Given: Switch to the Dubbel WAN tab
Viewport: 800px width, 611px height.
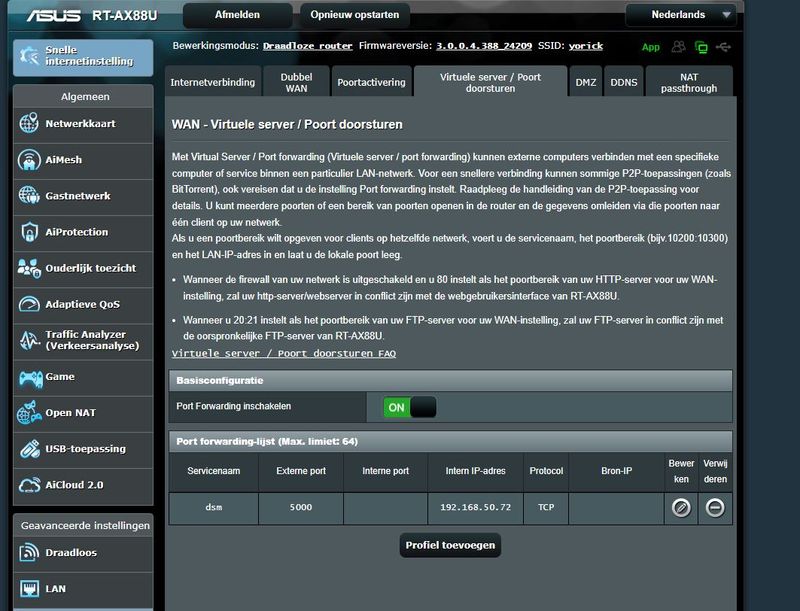Looking at the screenshot, I should [296, 82].
